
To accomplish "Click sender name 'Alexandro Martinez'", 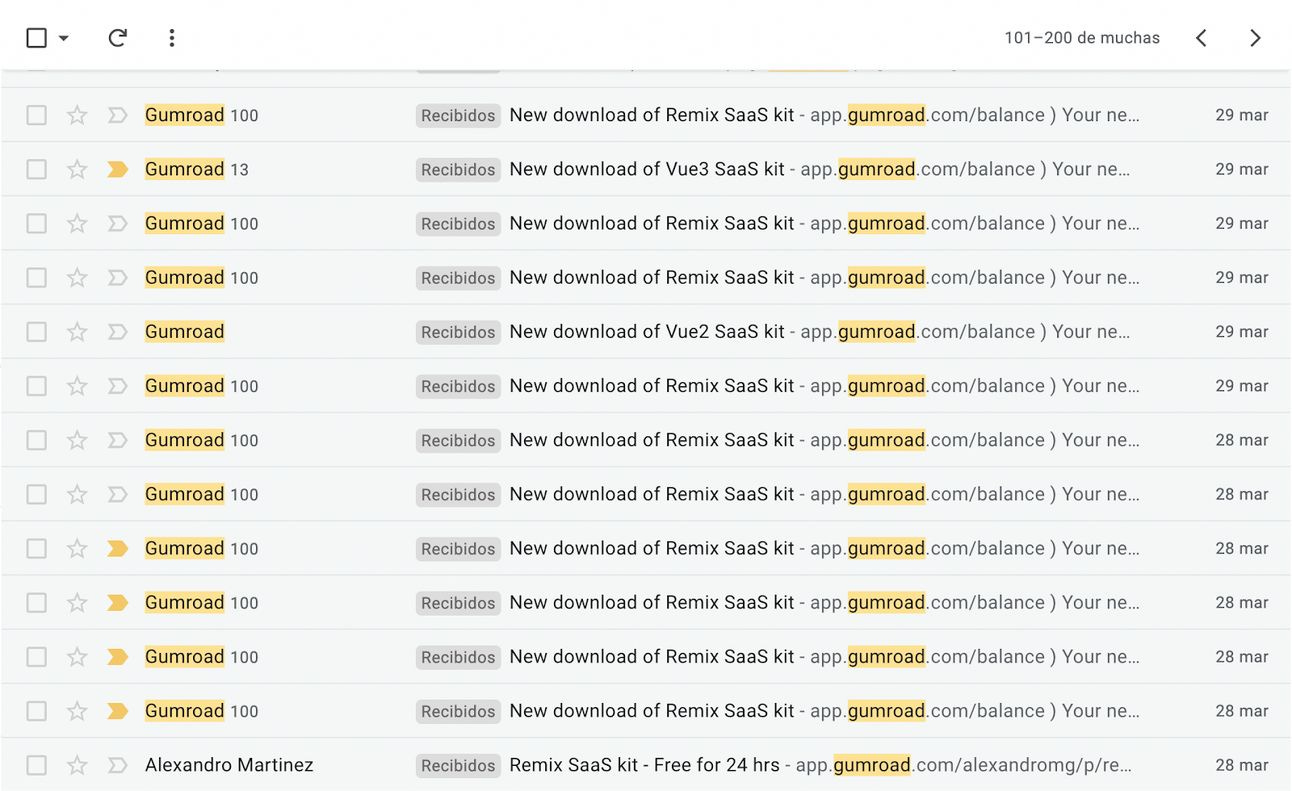I will click(229, 765).
